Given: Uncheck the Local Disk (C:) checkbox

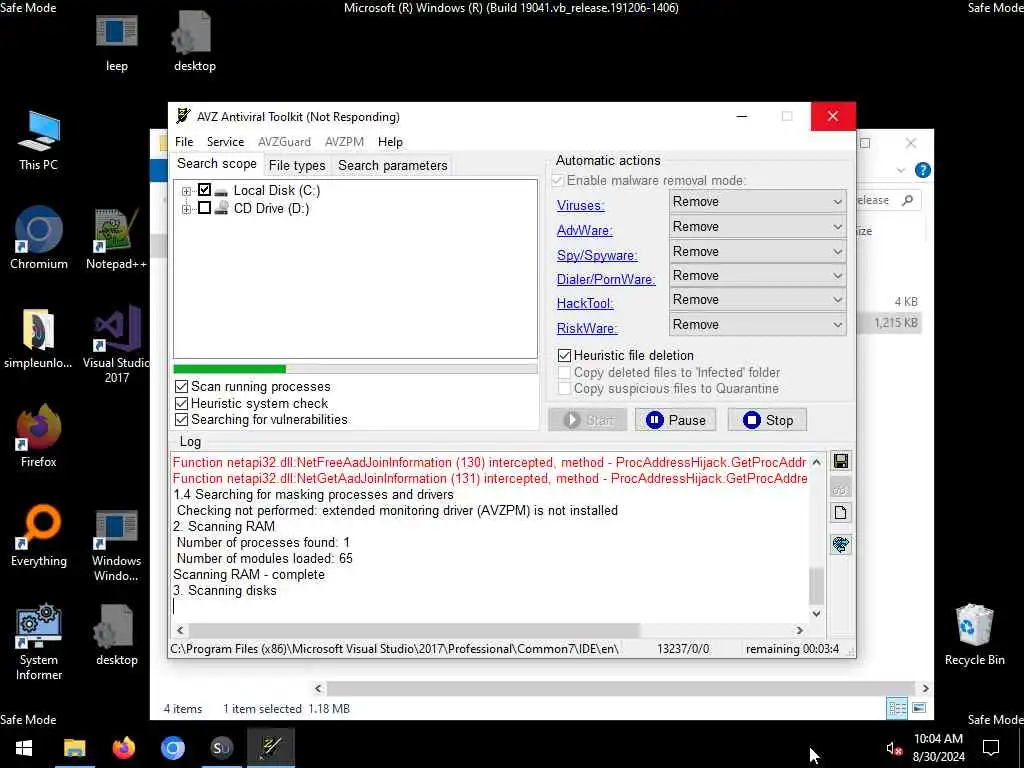Looking at the screenshot, I should [204, 190].
